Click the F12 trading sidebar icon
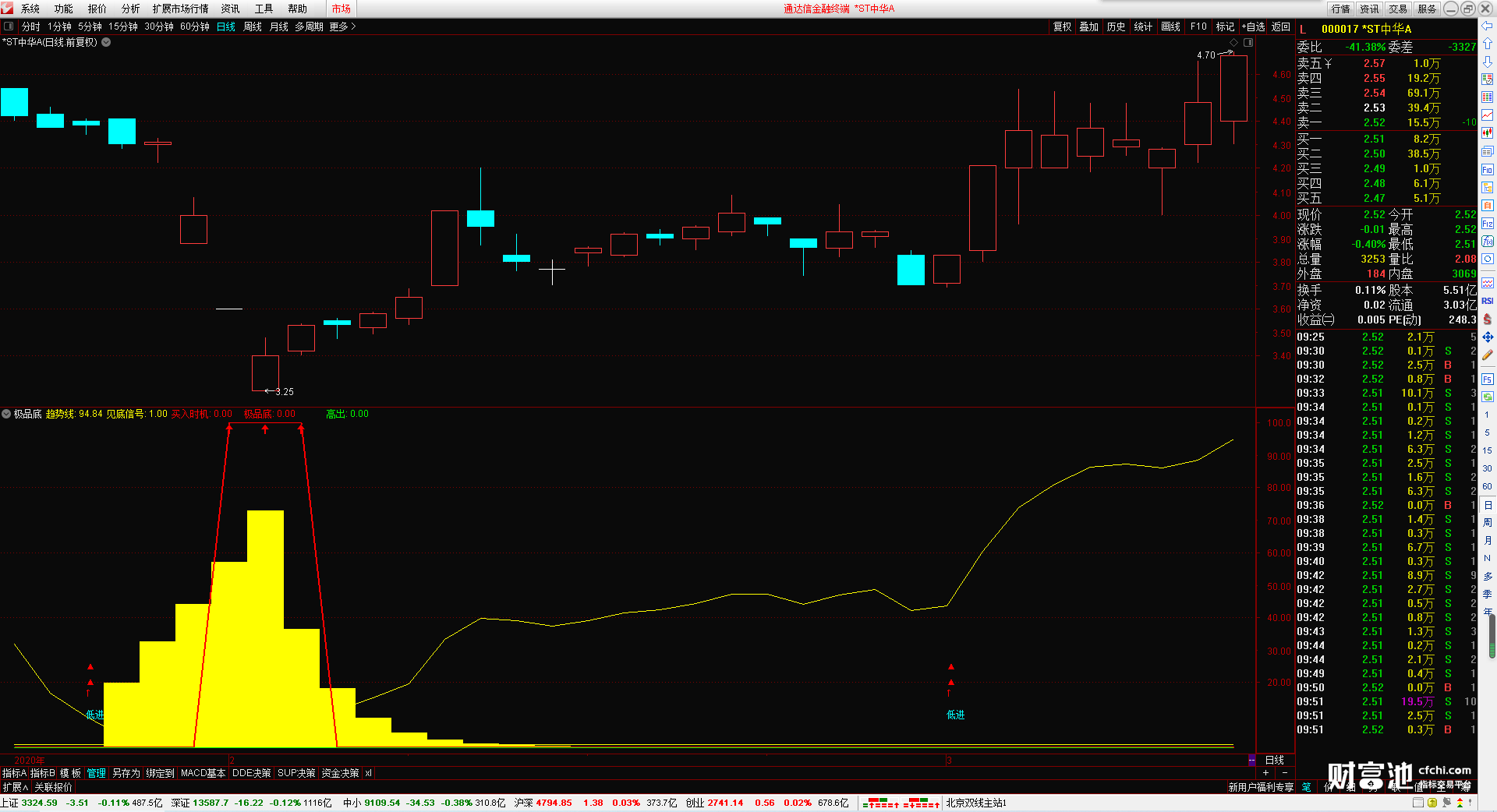Image resolution: width=1497 pixels, height=812 pixels. click(1488, 224)
